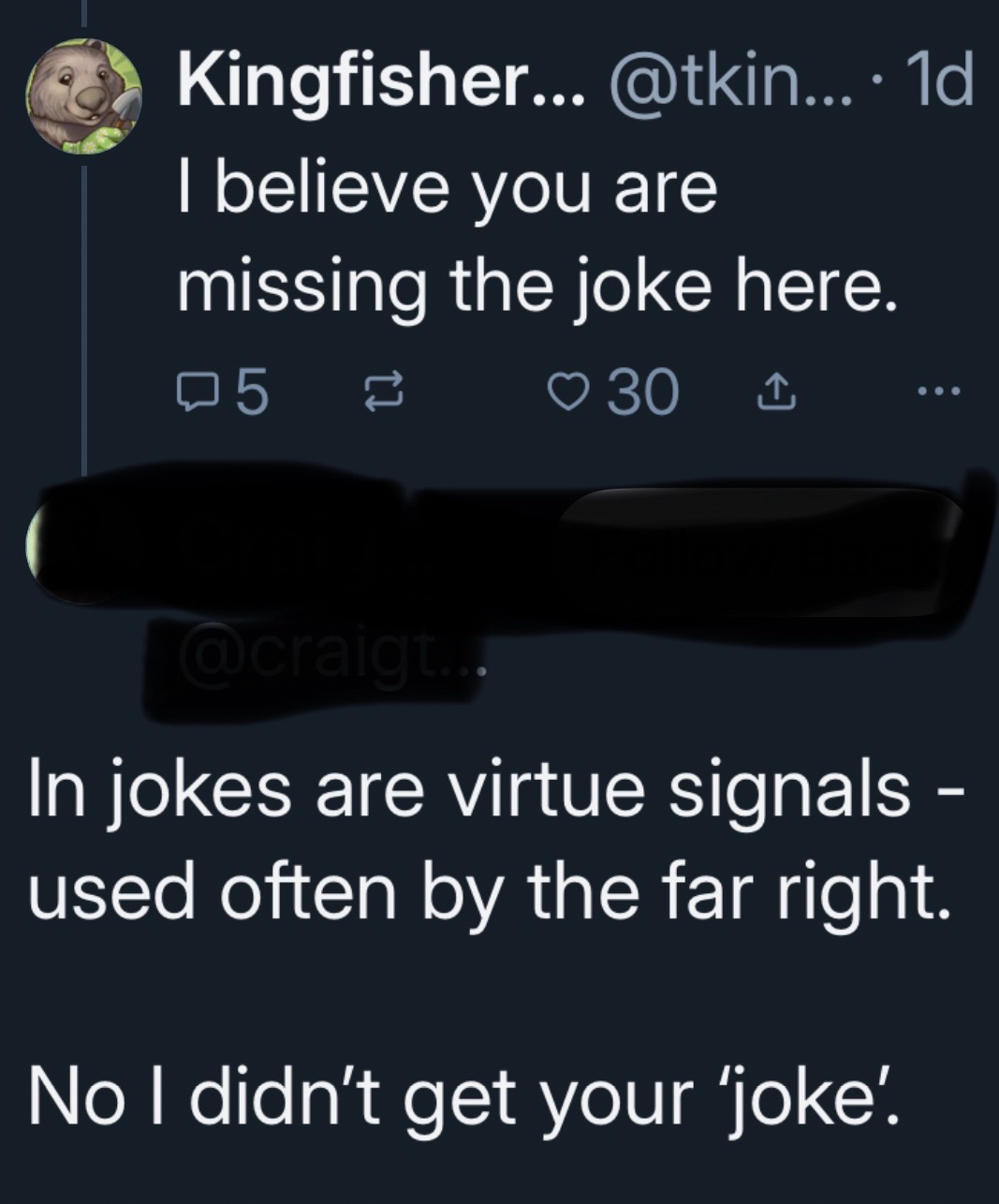The height and width of the screenshot is (1204, 999).
Task: Like the tweet with heart icon
Action: 570,392
